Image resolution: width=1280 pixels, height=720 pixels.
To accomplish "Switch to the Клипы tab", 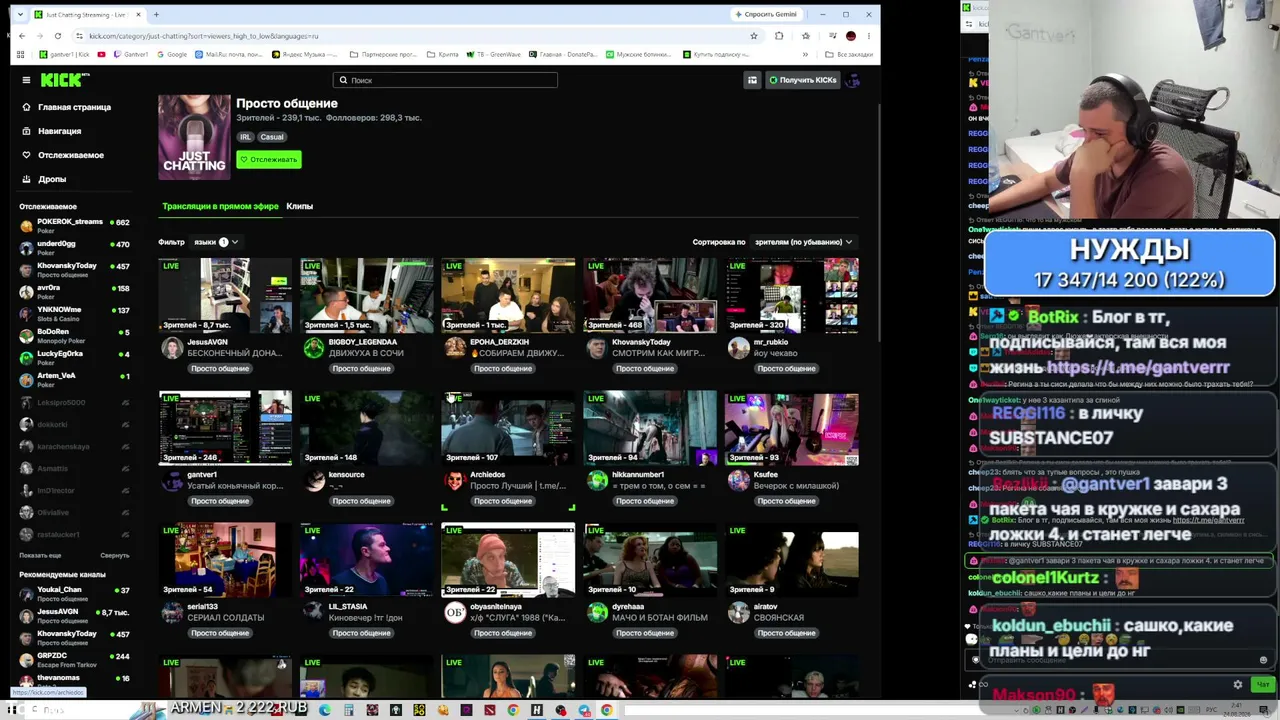I will 300,206.
